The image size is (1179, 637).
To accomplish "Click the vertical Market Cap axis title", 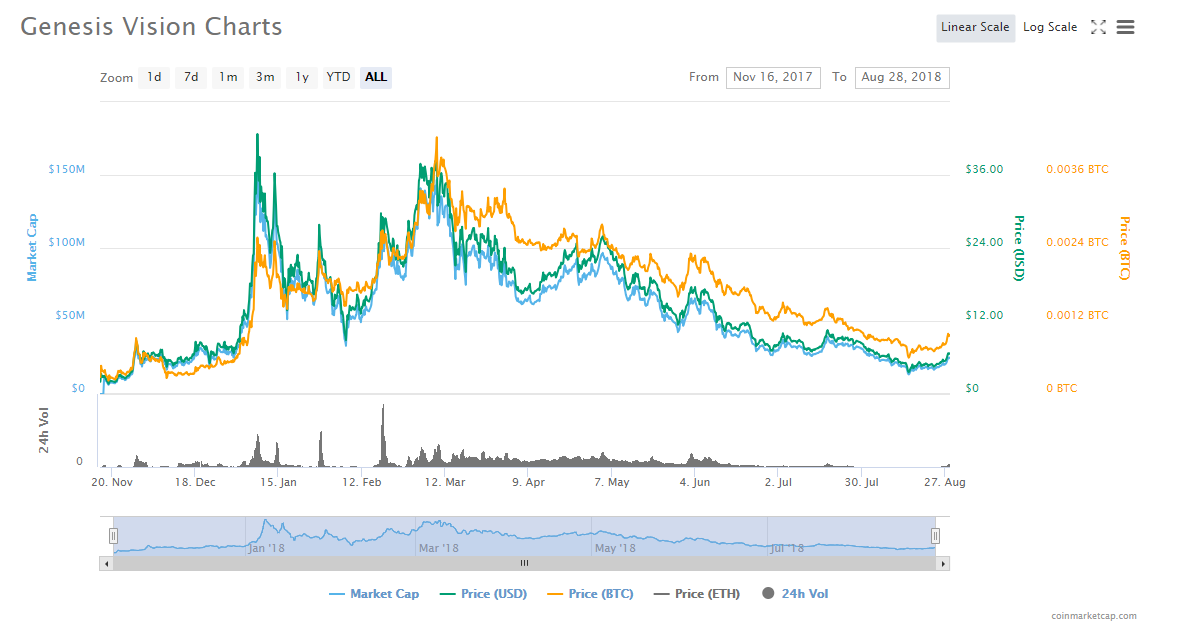I will 32,248.
